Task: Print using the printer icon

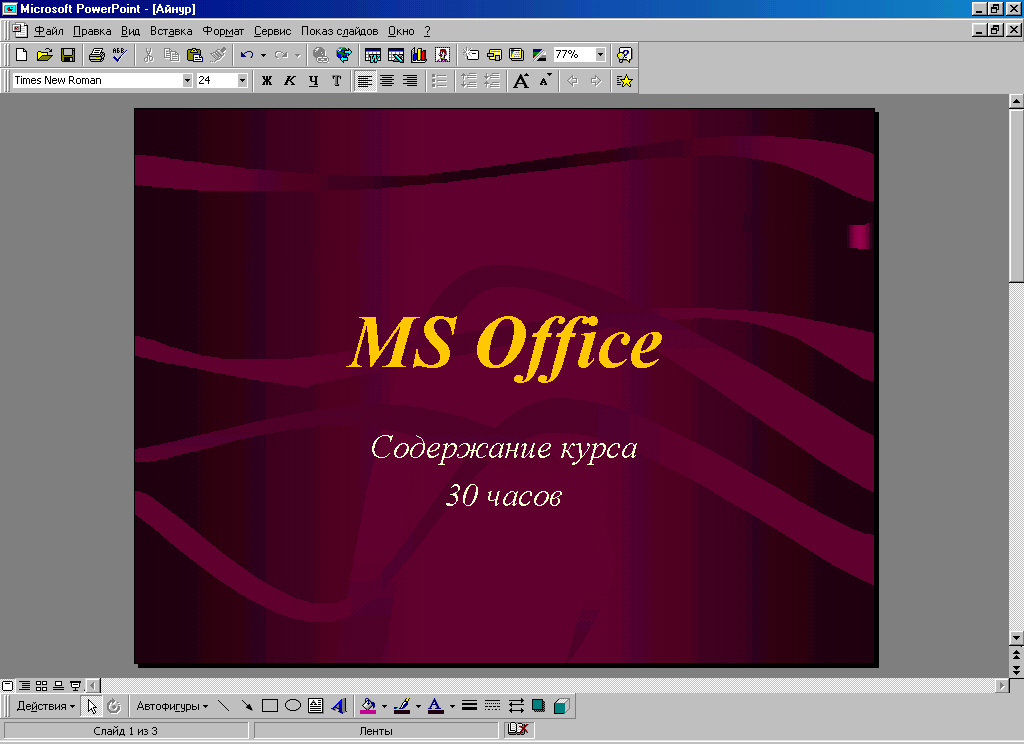Action: pyautogui.click(x=97, y=55)
